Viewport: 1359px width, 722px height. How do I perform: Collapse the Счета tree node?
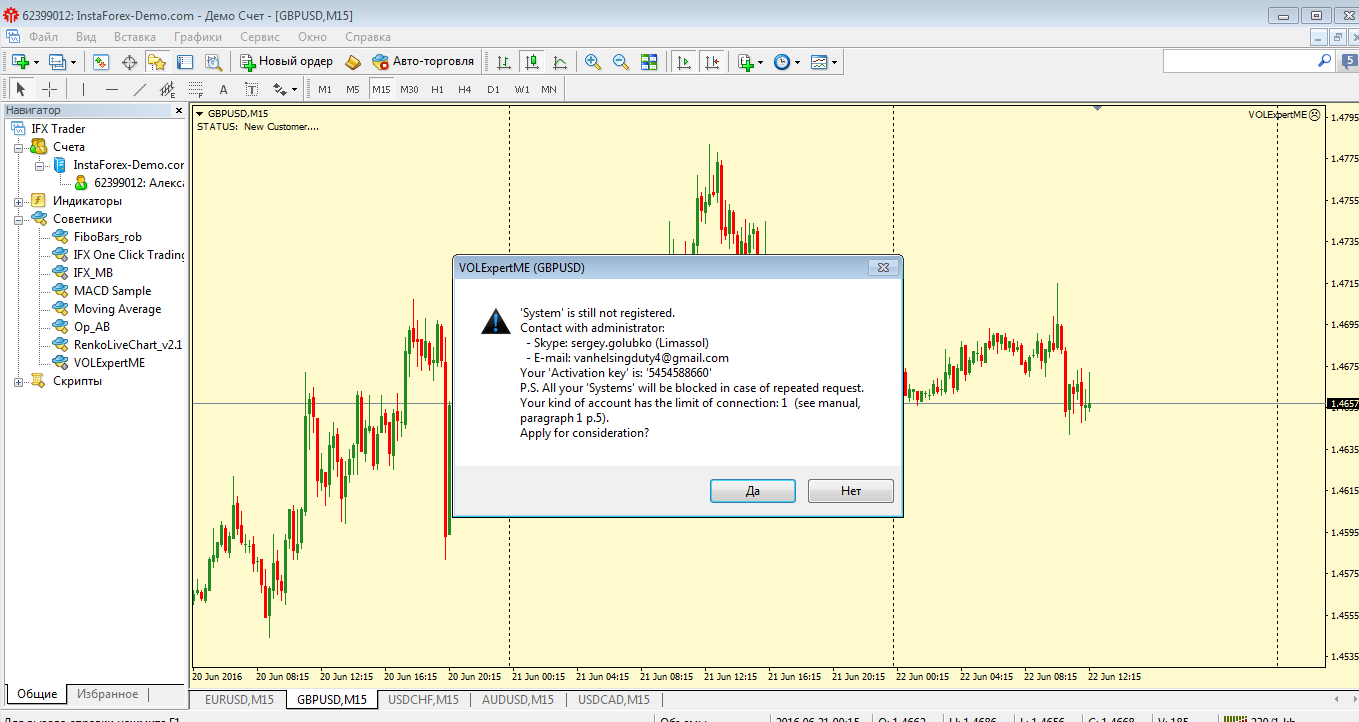tap(18, 147)
